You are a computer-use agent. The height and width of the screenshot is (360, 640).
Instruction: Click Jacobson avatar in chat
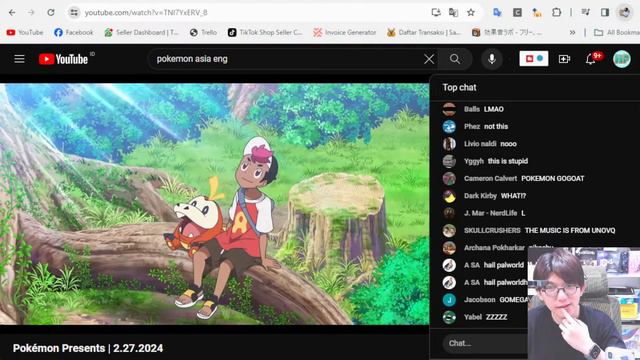tap(449, 300)
